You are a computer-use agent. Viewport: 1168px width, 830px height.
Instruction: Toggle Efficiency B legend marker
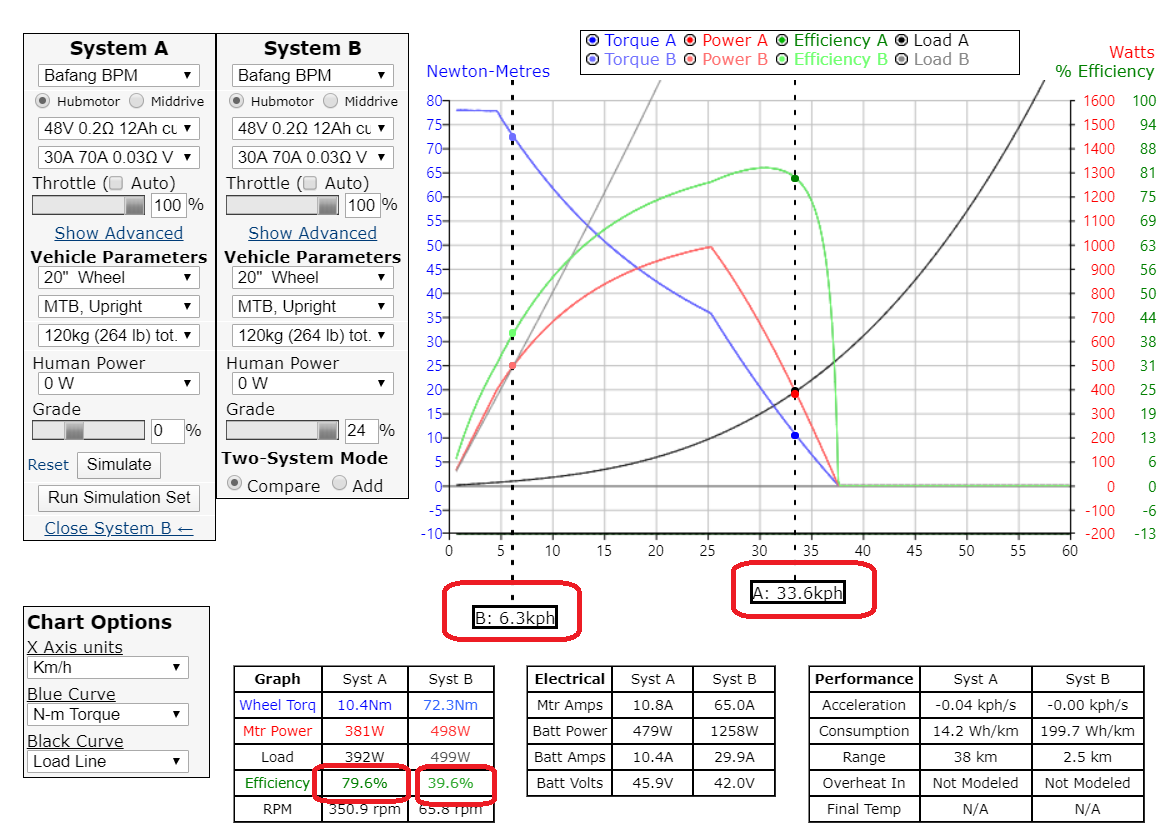[x=781, y=60]
